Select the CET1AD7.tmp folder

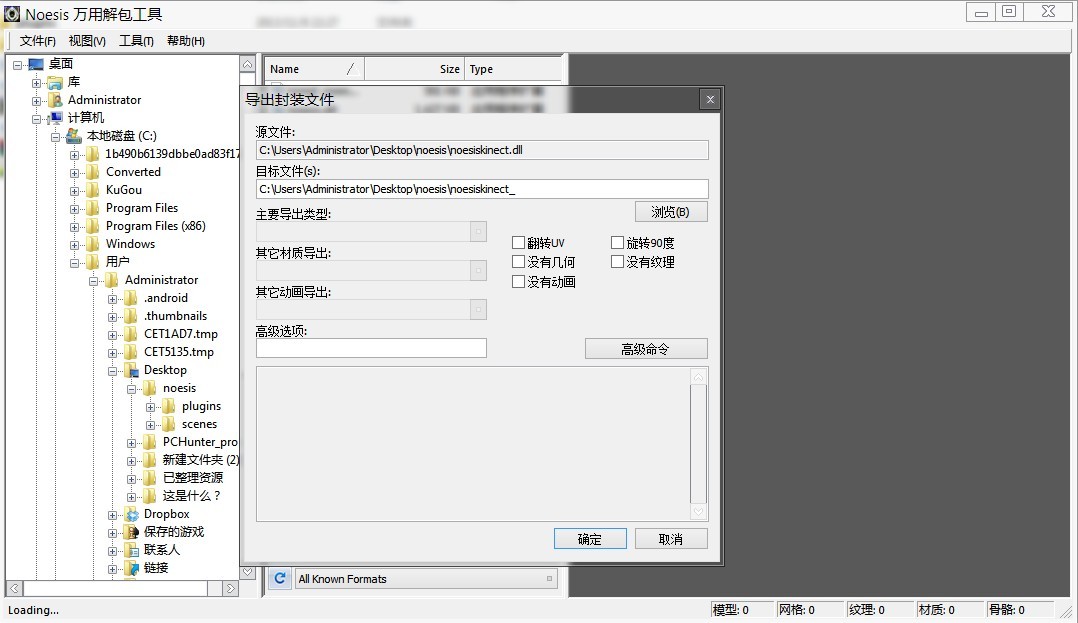pyautogui.click(x=181, y=334)
